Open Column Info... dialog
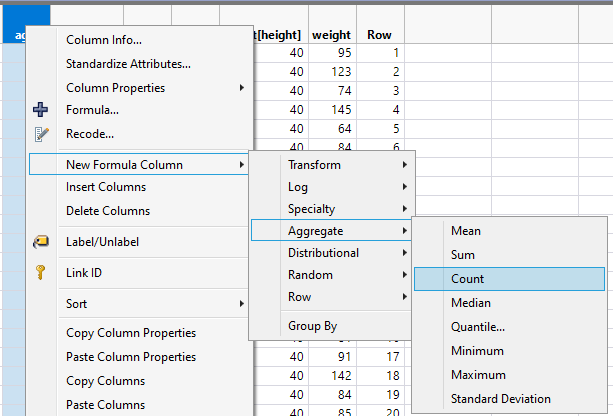The image size is (613, 416). (104, 41)
